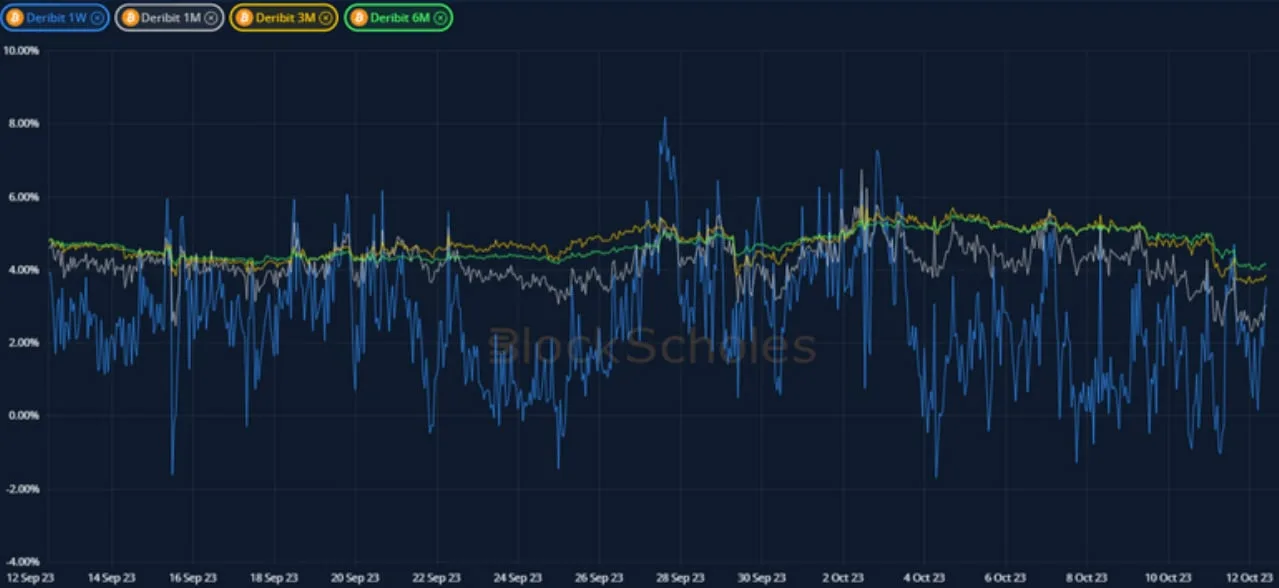Select the Deribit 3M legend label
Screen dimensions: 1279x588
click(285, 17)
